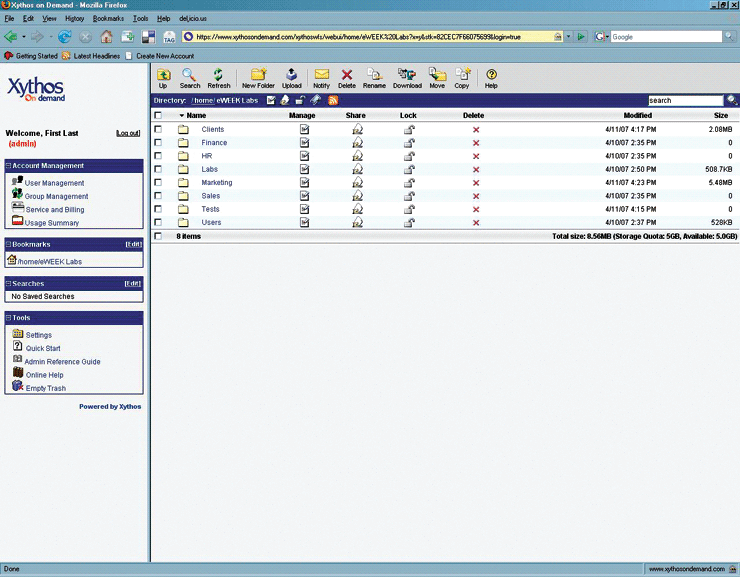Click the Share icon for Finance folder

coord(358,142)
